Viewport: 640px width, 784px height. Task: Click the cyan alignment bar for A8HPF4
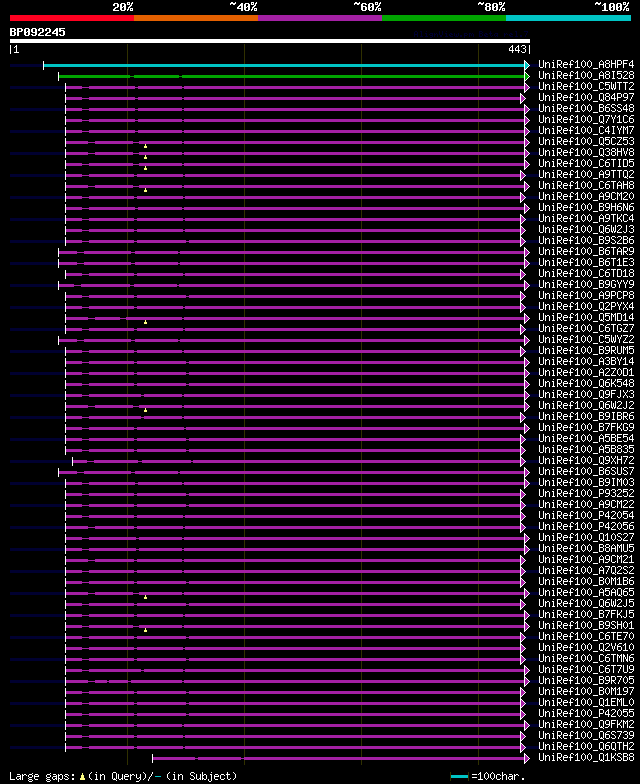(284, 66)
